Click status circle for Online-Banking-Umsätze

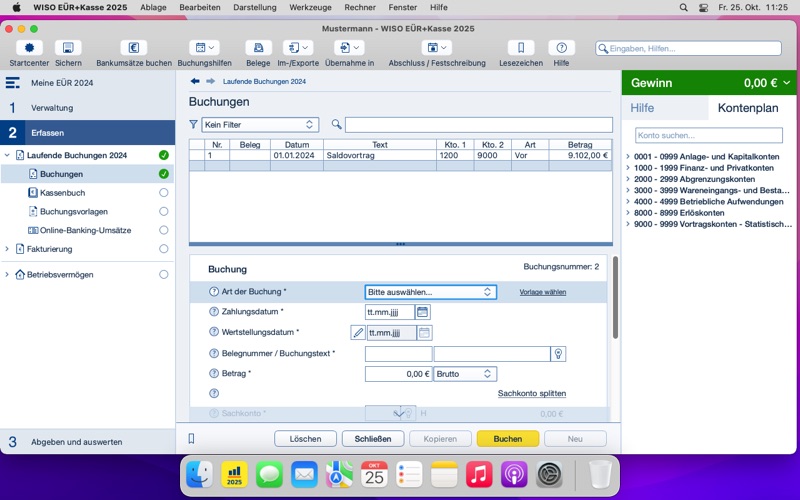click(163, 230)
